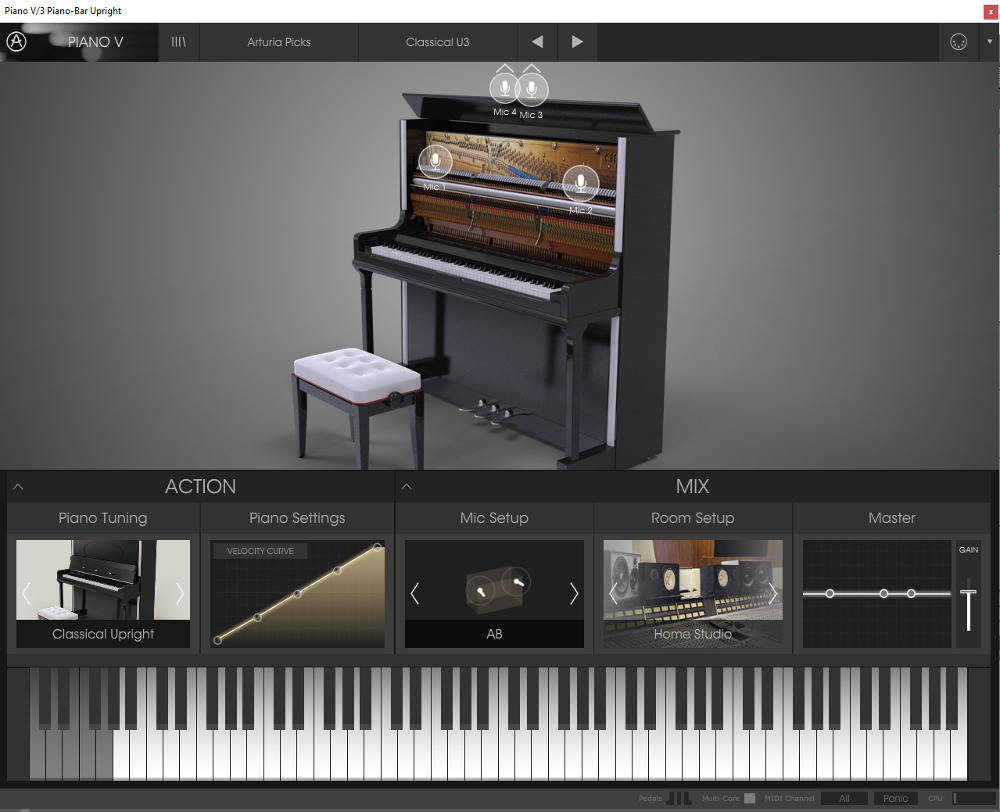
Task: Collapse the MIX section
Action: pos(407,487)
